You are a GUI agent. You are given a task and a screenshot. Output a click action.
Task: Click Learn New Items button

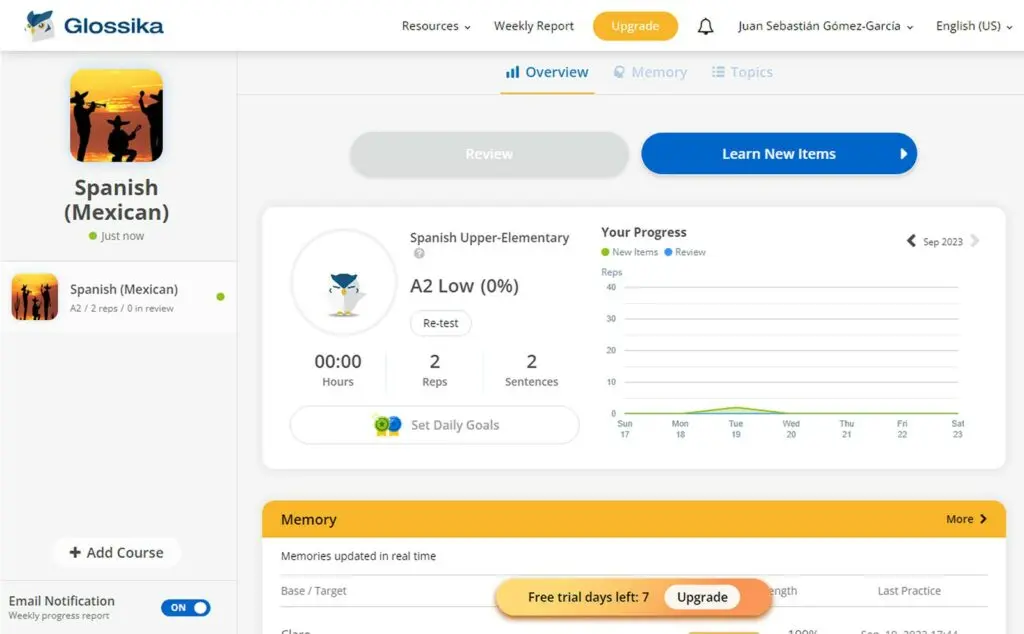click(x=779, y=153)
